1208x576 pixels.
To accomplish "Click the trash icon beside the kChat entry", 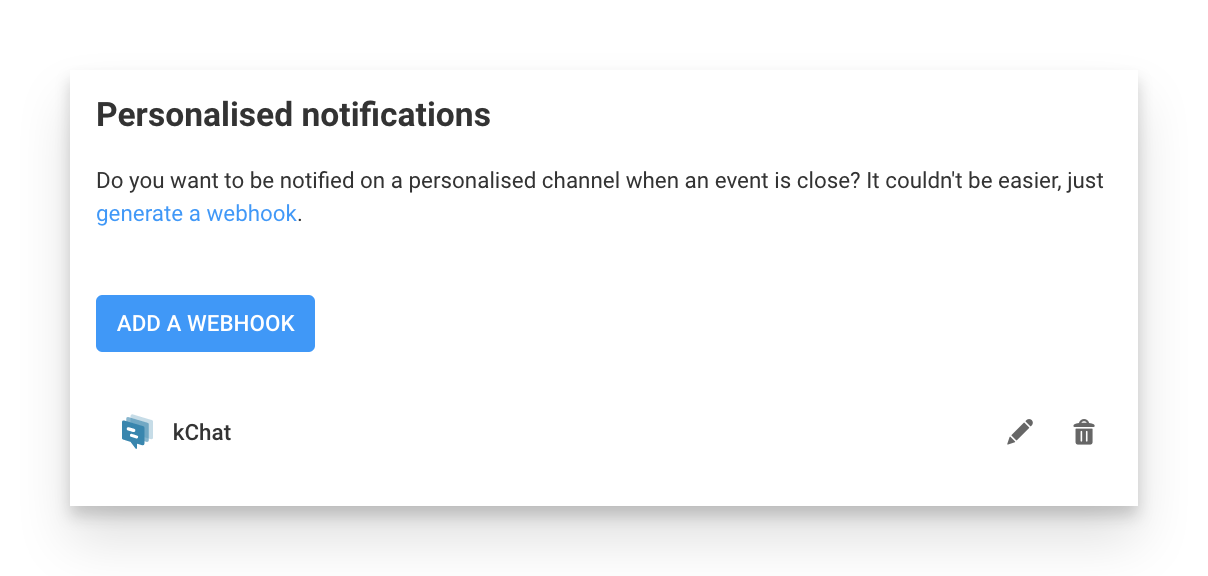I will (1084, 432).
